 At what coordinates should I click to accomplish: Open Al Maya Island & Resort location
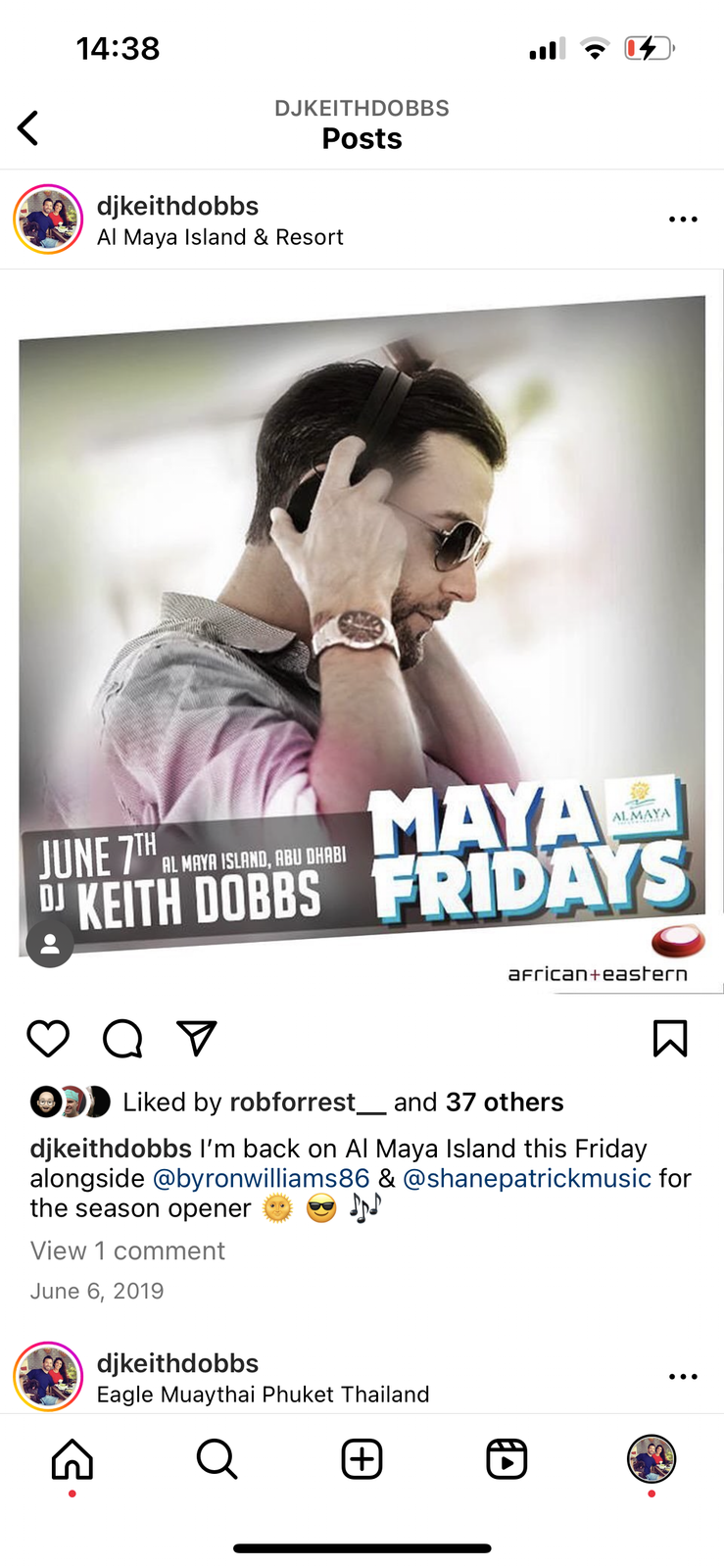[x=220, y=237]
